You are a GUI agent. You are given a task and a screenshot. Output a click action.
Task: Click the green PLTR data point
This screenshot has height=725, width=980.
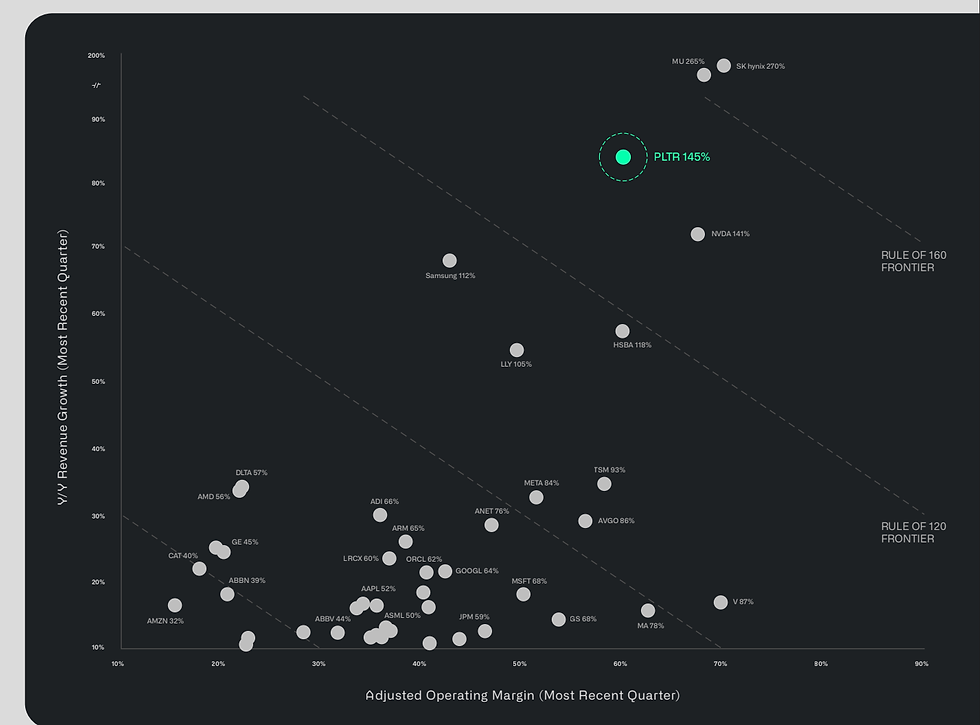[x=623, y=157]
